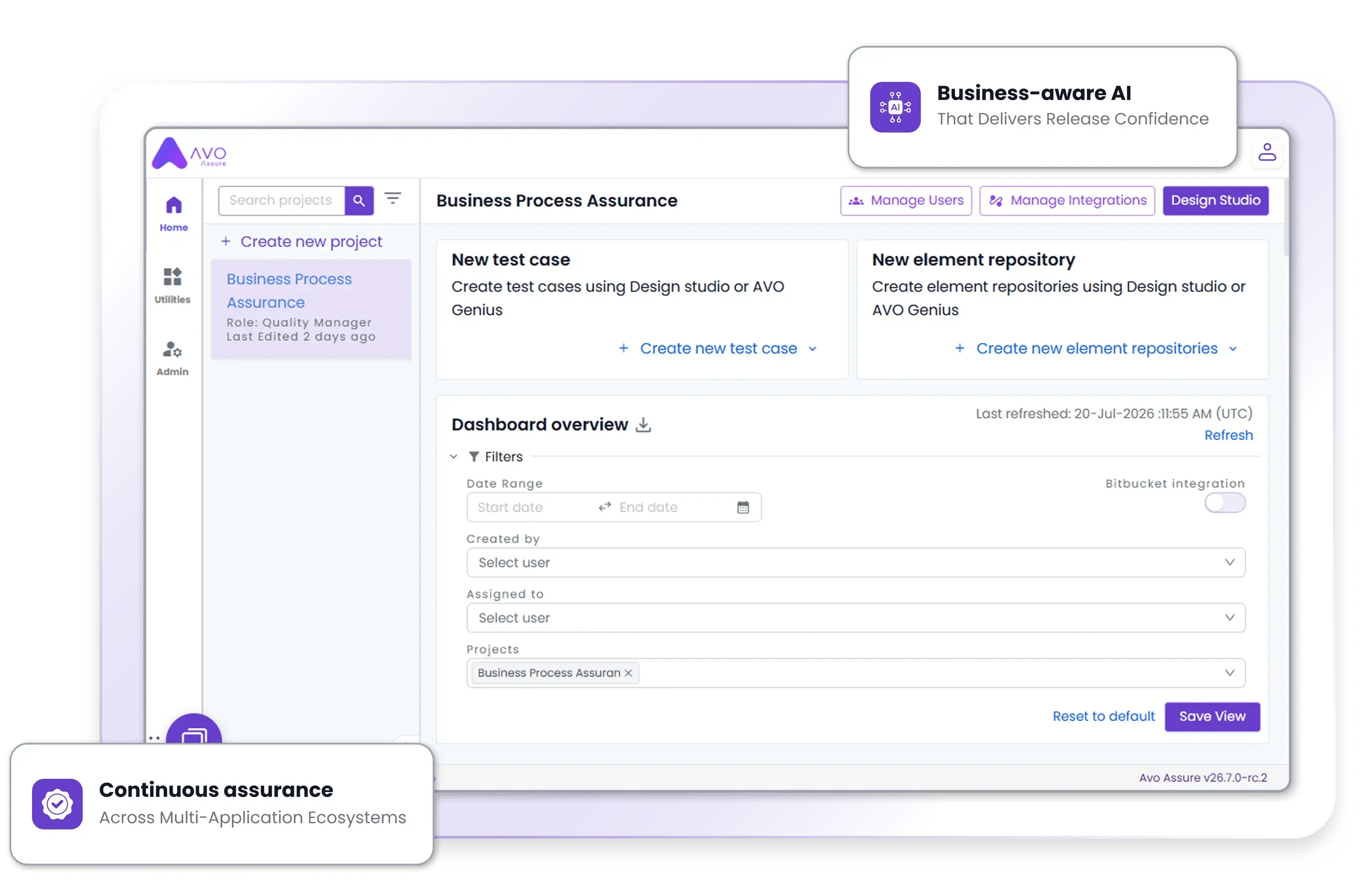Screen dimensions: 1372x896
Task: Expand Create new test case chevron
Action: (813, 349)
